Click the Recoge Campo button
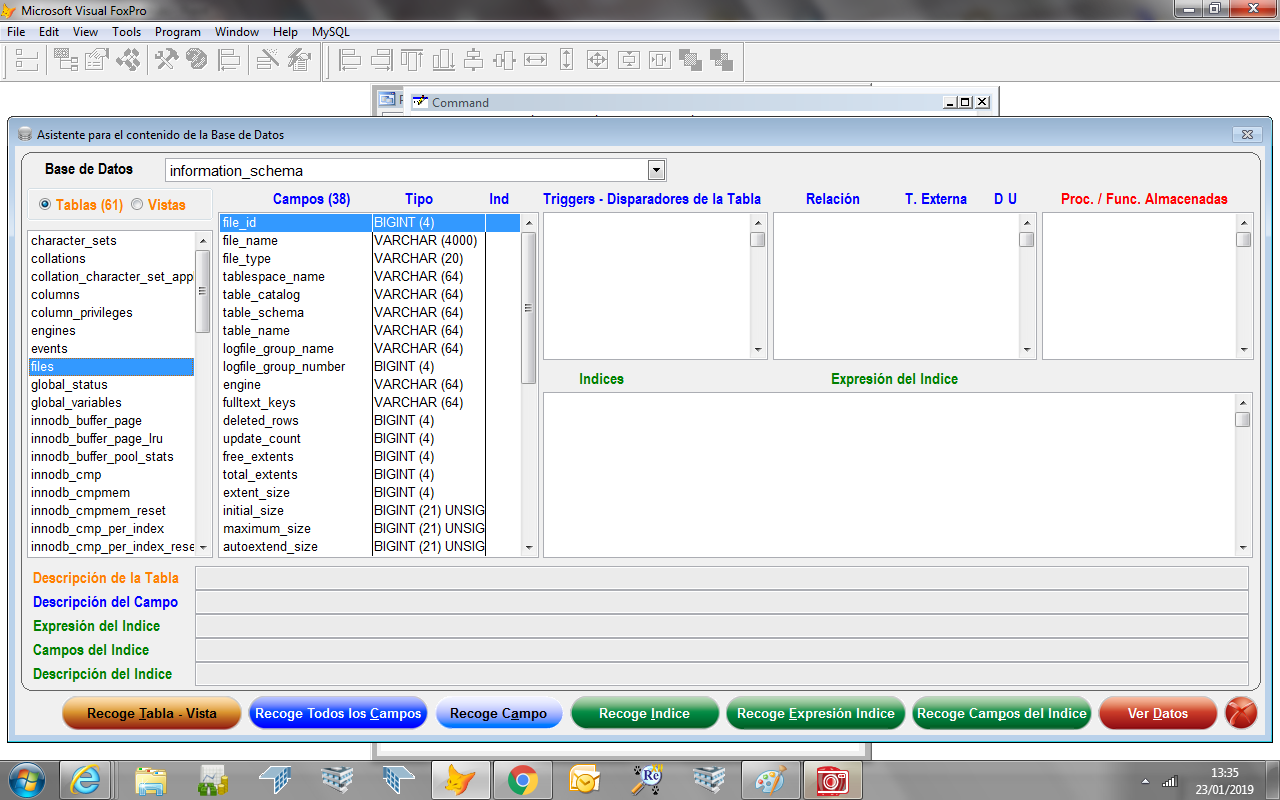 coord(499,713)
